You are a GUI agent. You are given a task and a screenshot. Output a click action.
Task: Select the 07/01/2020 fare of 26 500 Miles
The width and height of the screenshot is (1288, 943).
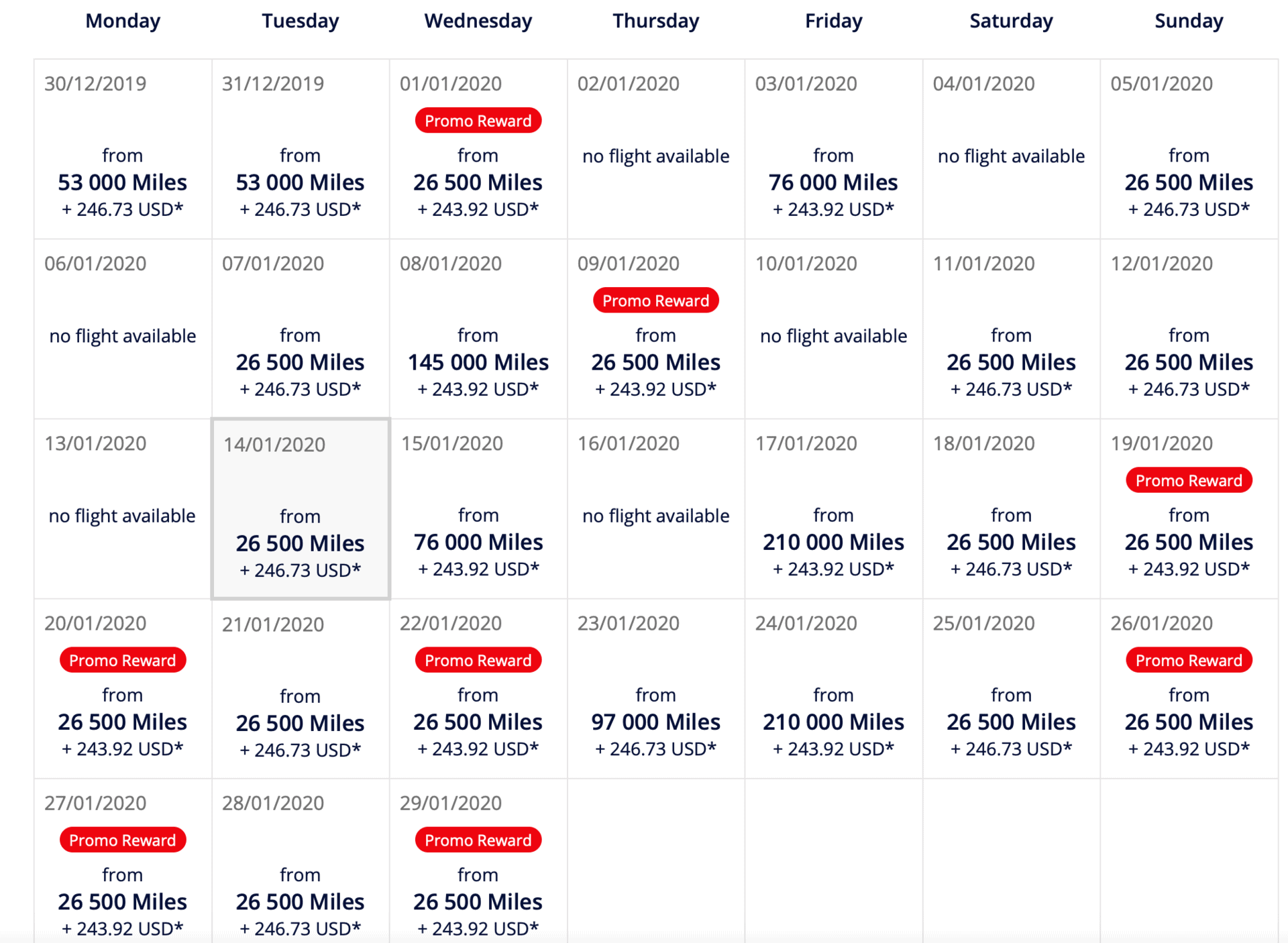301,329
